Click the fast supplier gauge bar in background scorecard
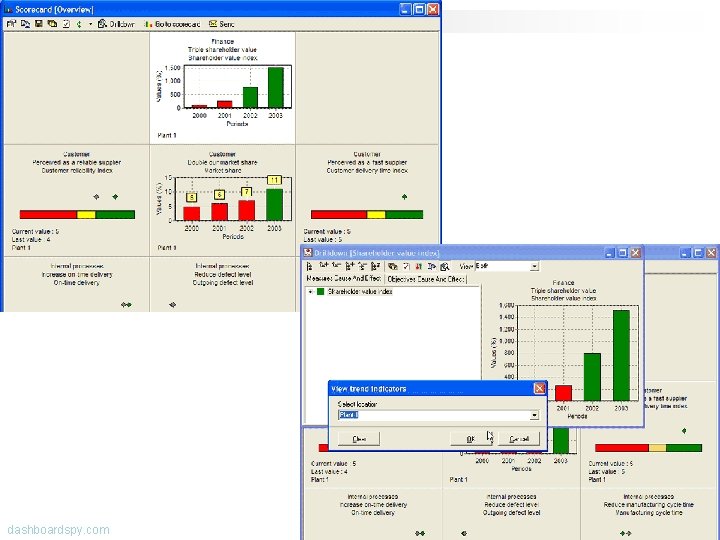Viewport: 720px width, 540px height. click(x=648, y=448)
